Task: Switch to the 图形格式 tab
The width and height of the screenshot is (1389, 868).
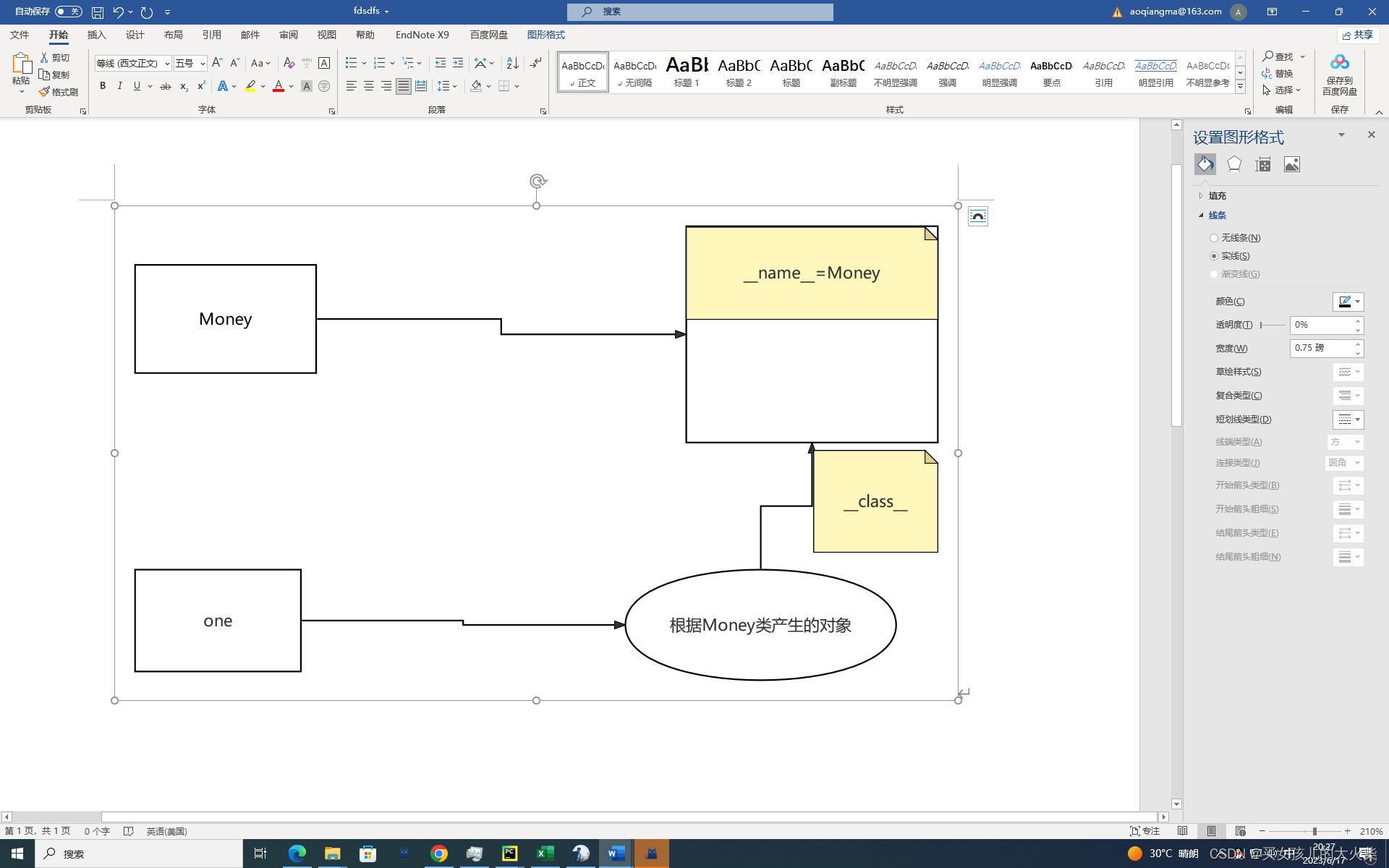Action: point(545,35)
